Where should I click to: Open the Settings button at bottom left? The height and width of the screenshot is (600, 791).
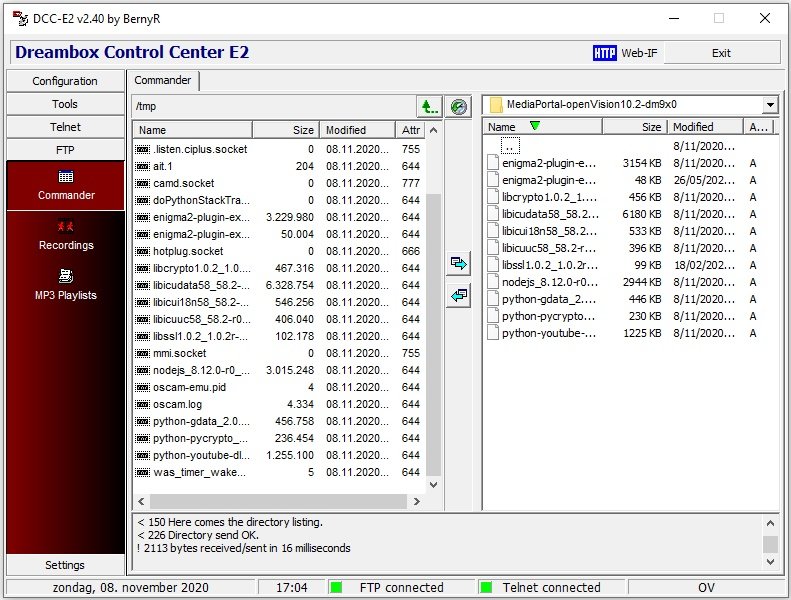[x=65, y=565]
